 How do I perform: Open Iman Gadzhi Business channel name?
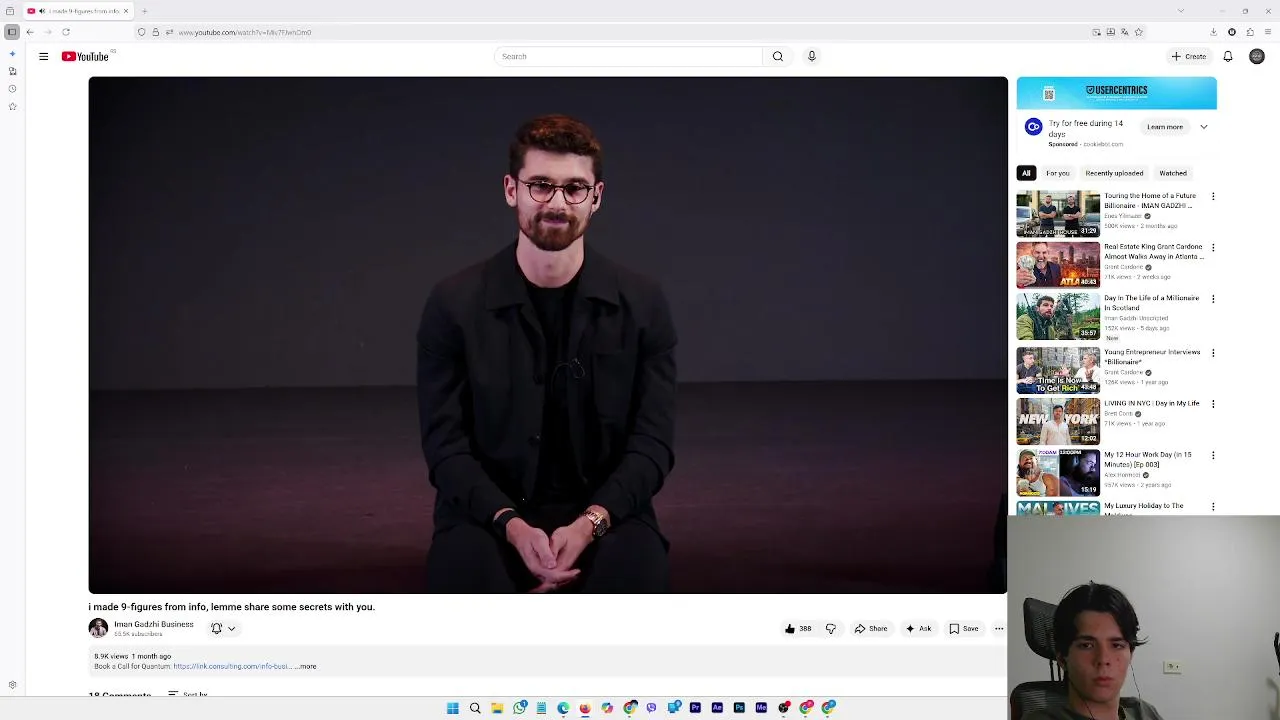pyautogui.click(x=153, y=624)
